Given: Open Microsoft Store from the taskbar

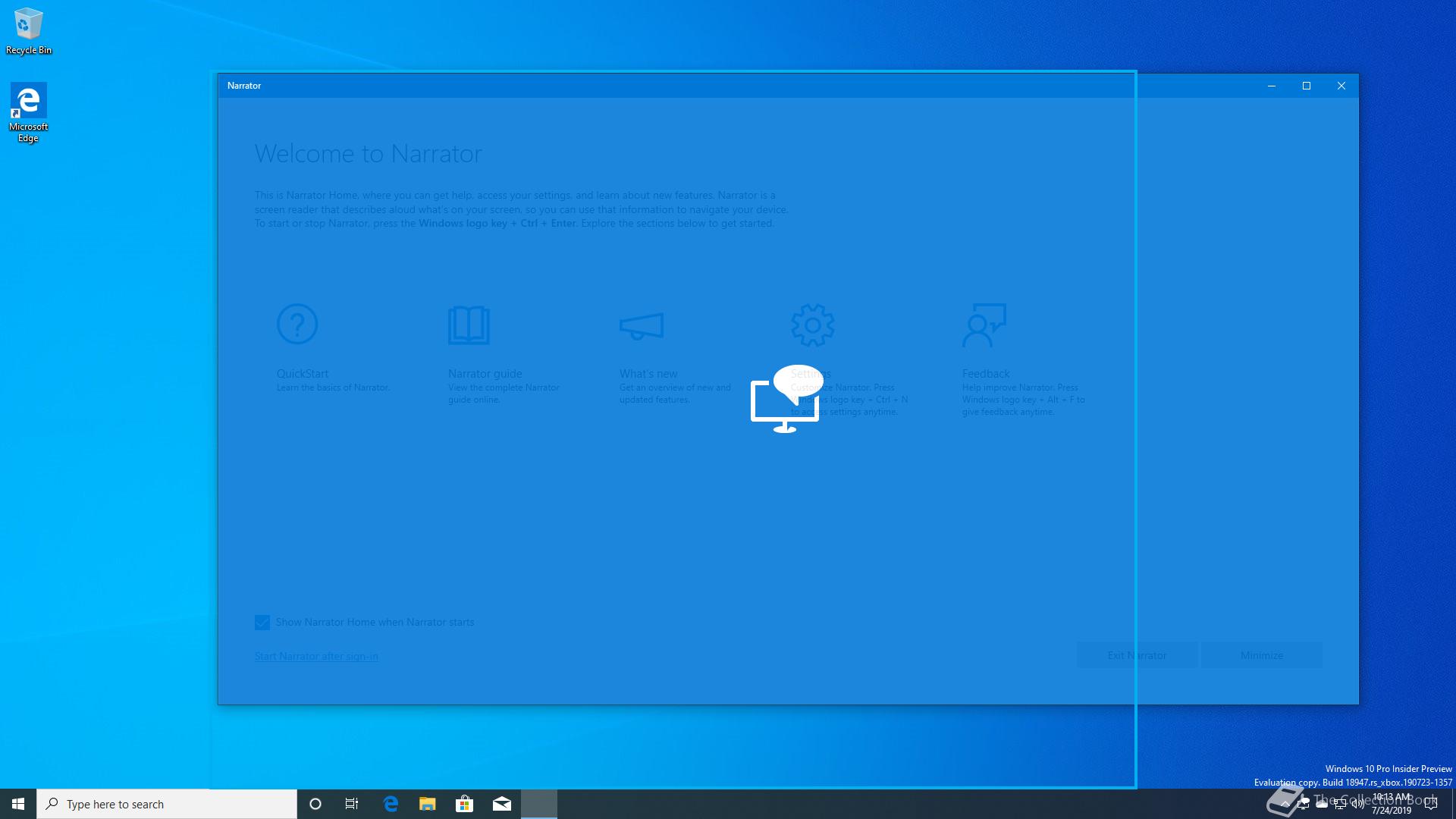Looking at the screenshot, I should (465, 804).
